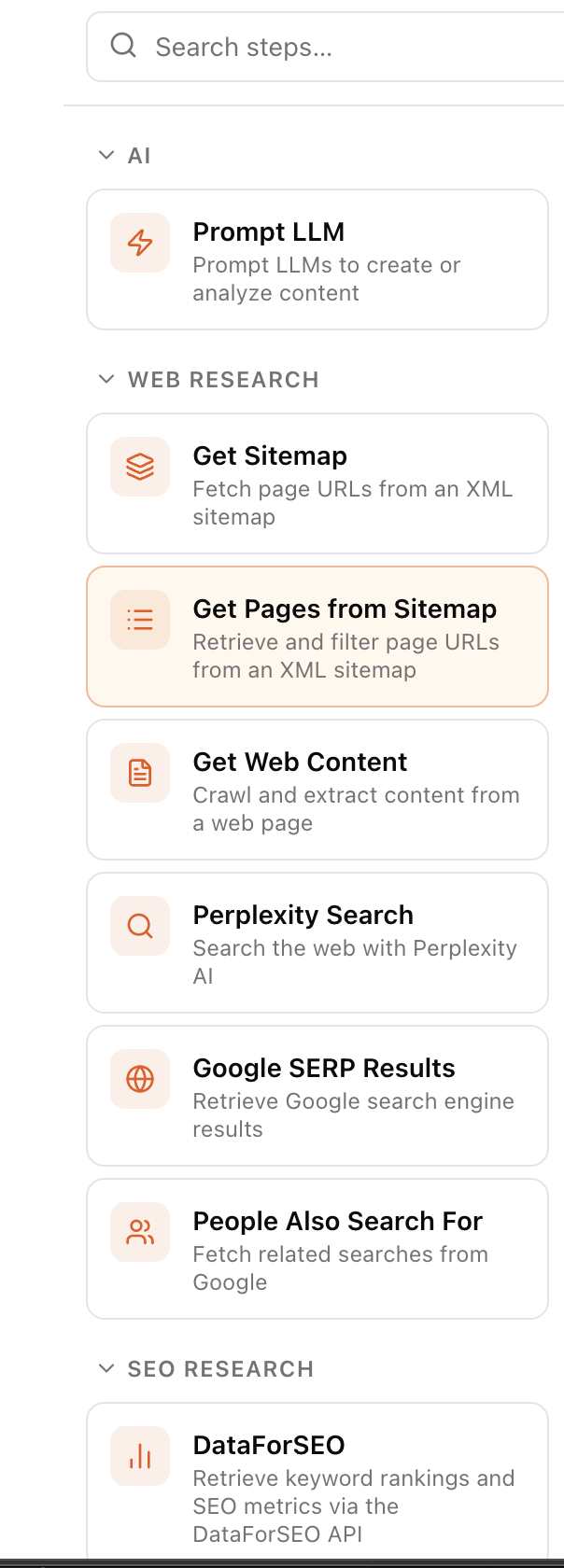The height and width of the screenshot is (1568, 564).
Task: Click the stacked layers Get Sitemap icon
Action: [x=140, y=467]
